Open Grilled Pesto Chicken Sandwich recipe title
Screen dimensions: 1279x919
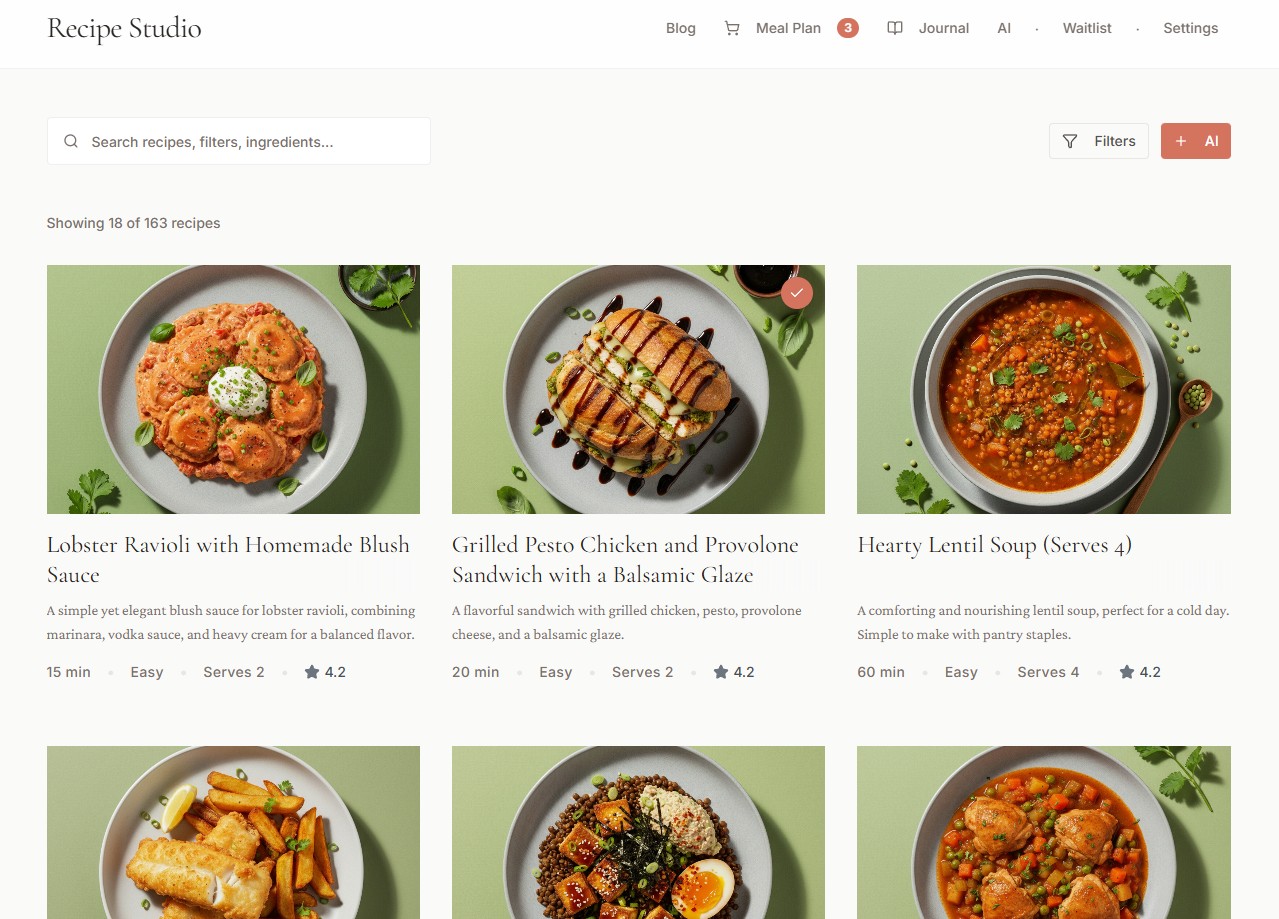point(625,559)
